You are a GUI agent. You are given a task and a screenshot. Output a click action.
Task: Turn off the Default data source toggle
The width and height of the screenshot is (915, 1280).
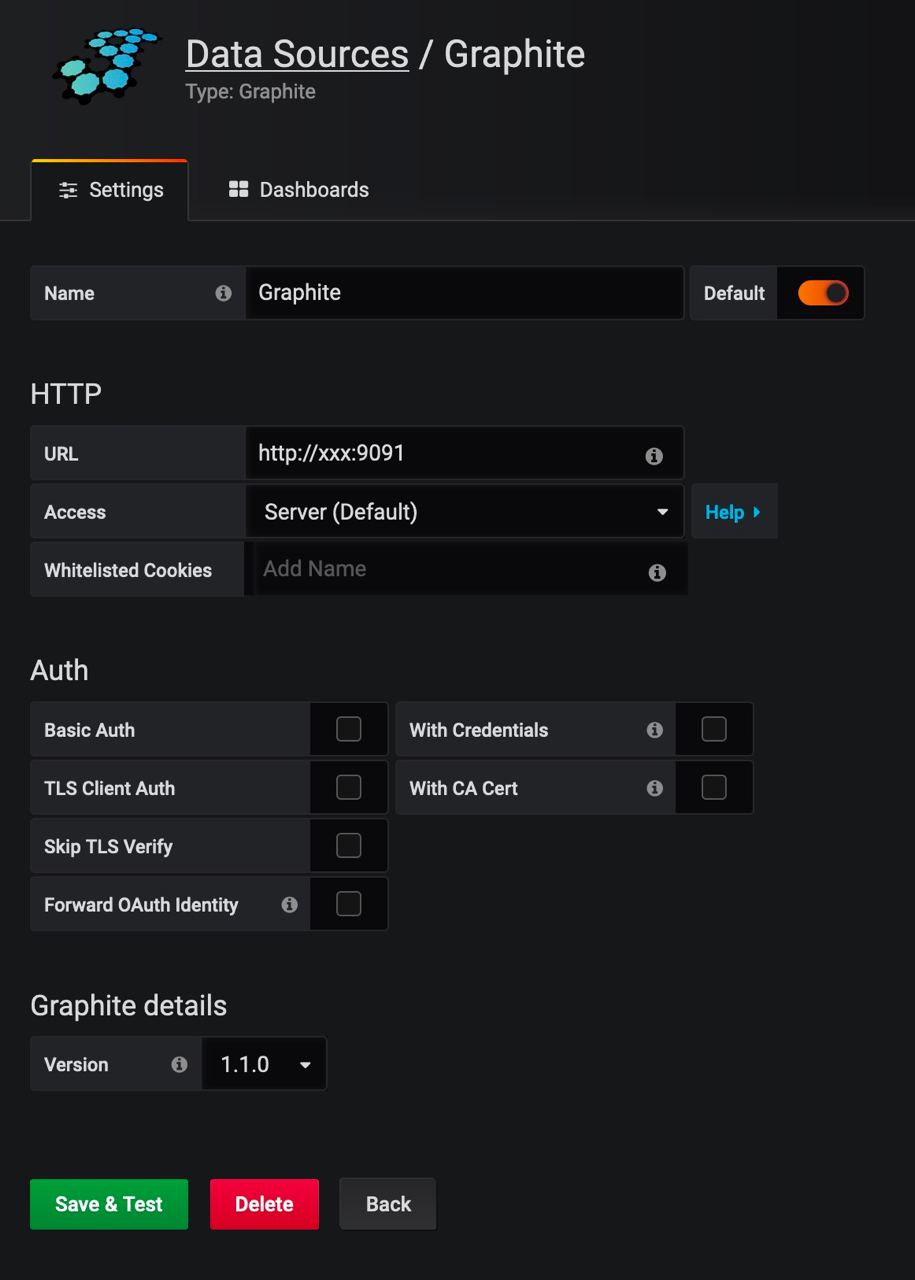(823, 293)
